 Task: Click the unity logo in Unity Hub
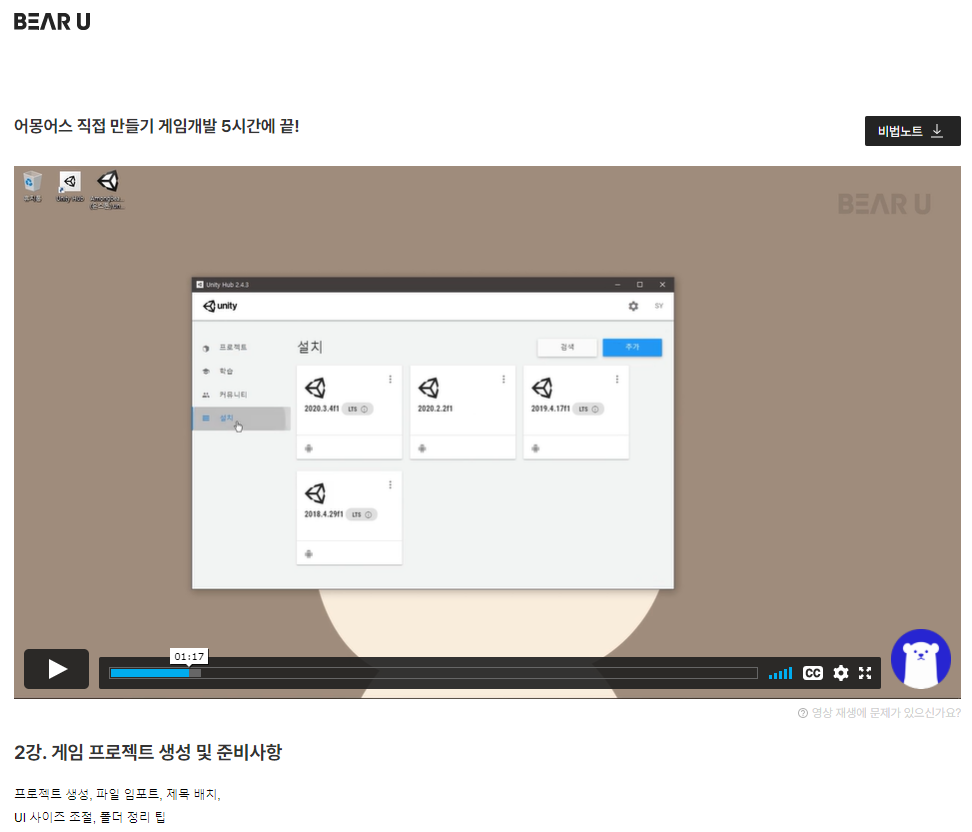coord(220,306)
